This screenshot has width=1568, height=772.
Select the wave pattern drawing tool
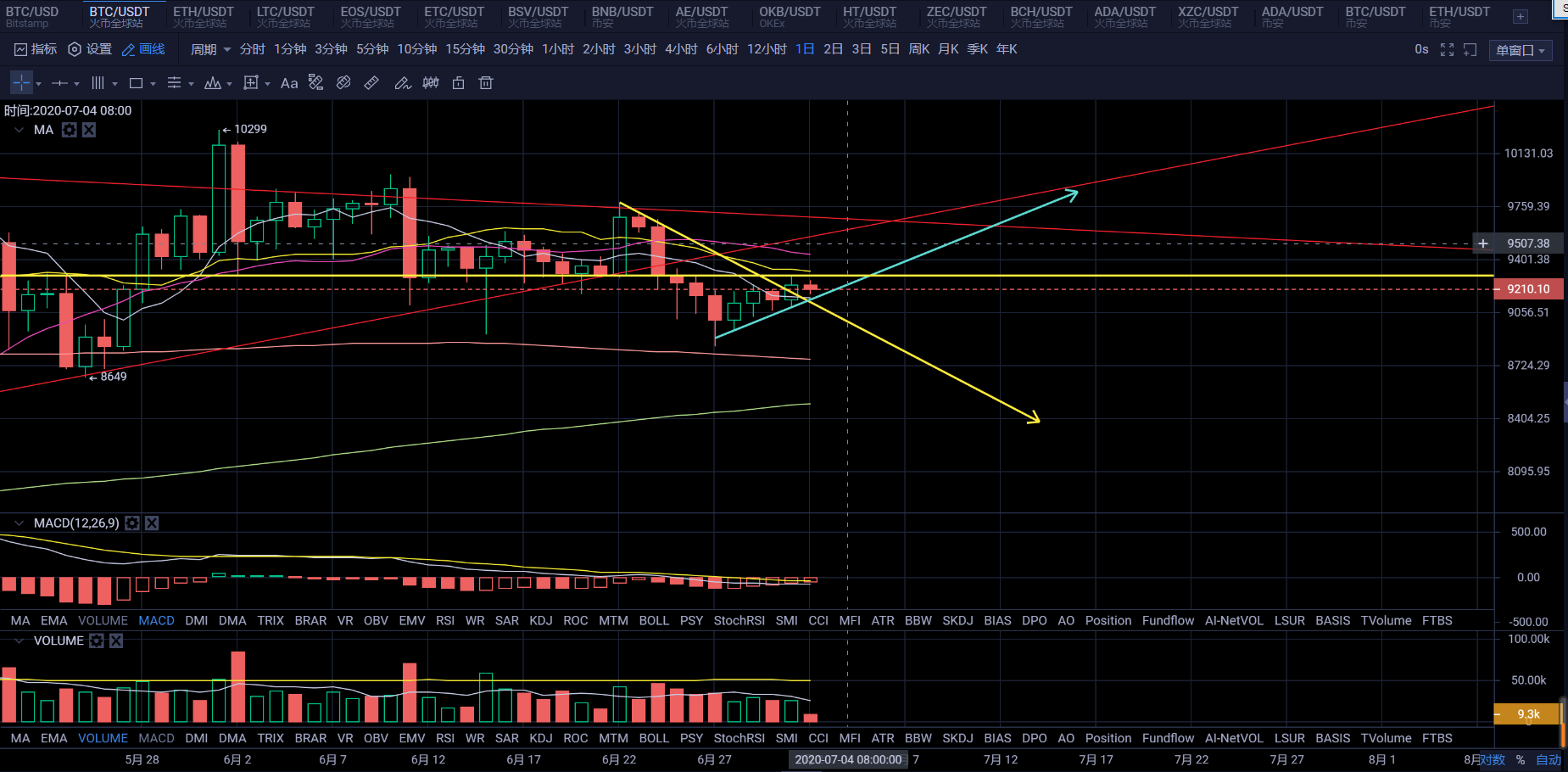coord(212,83)
